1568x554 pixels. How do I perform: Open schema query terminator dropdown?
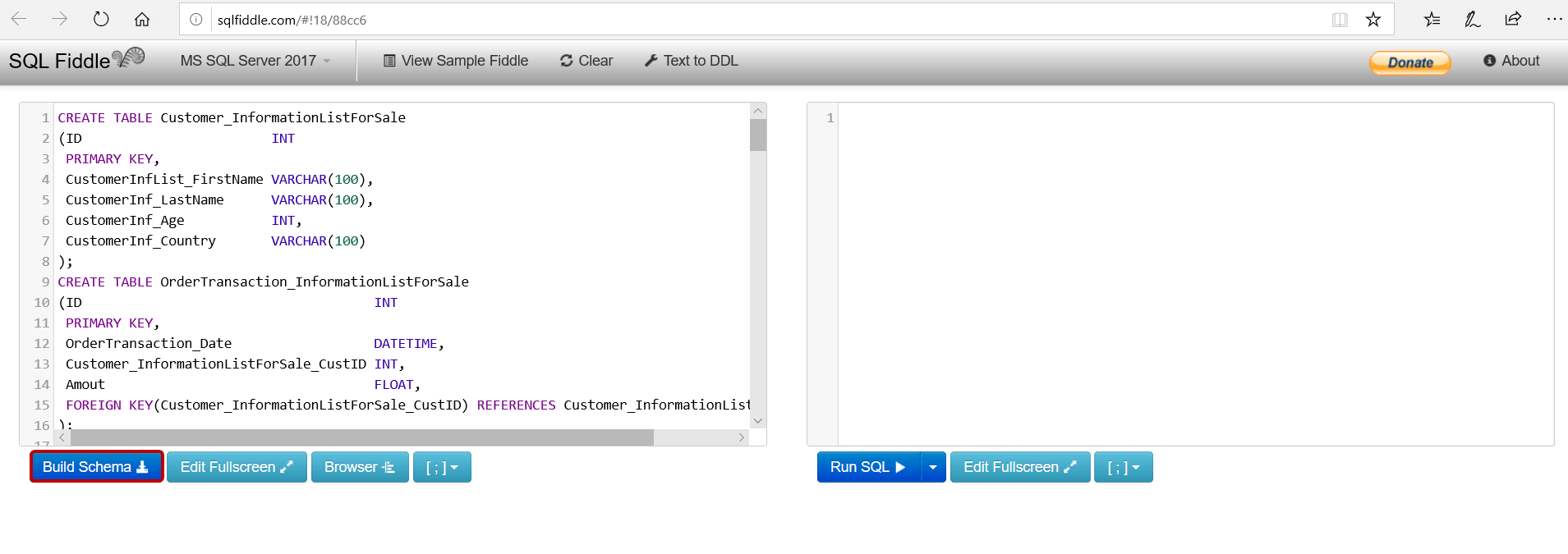(x=442, y=467)
